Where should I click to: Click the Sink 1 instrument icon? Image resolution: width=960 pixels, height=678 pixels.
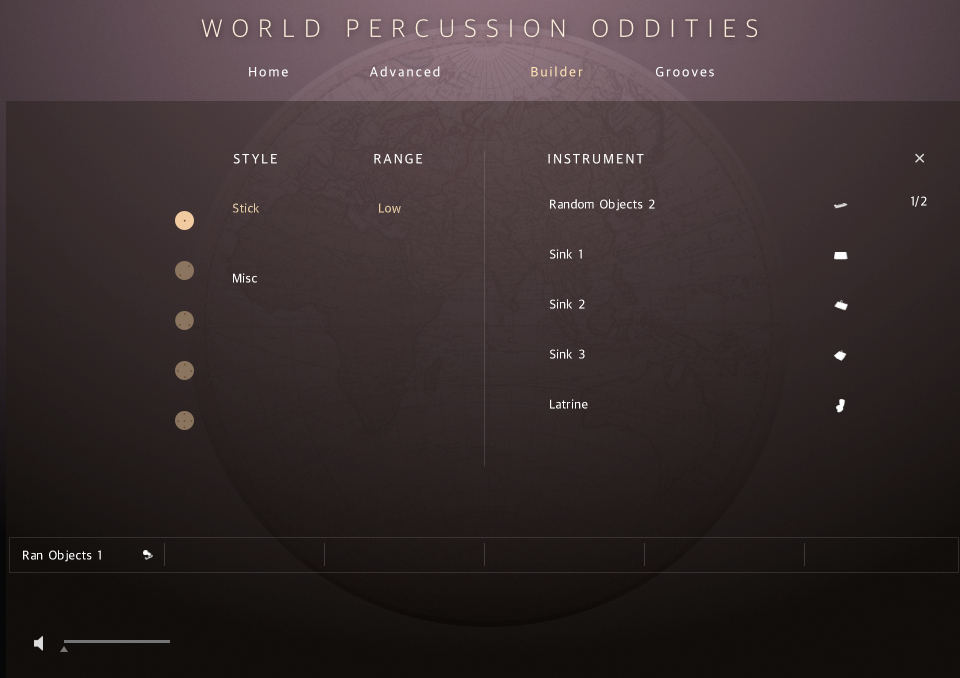(x=840, y=255)
